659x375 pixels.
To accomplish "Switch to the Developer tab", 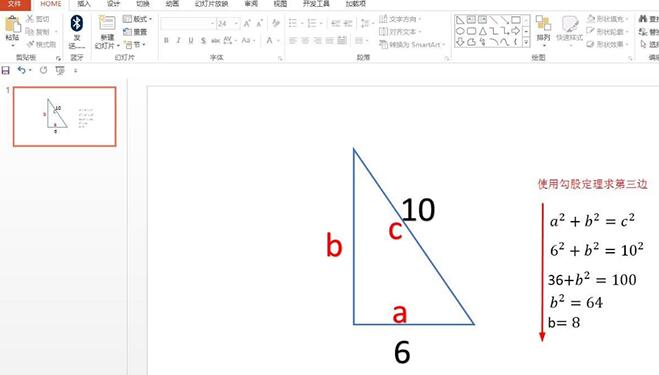I will click(x=316, y=4).
